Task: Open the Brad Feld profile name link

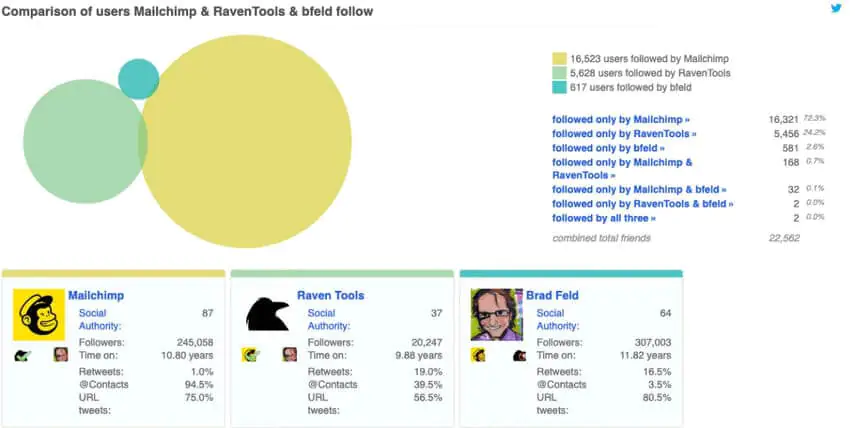Action: [x=552, y=296]
